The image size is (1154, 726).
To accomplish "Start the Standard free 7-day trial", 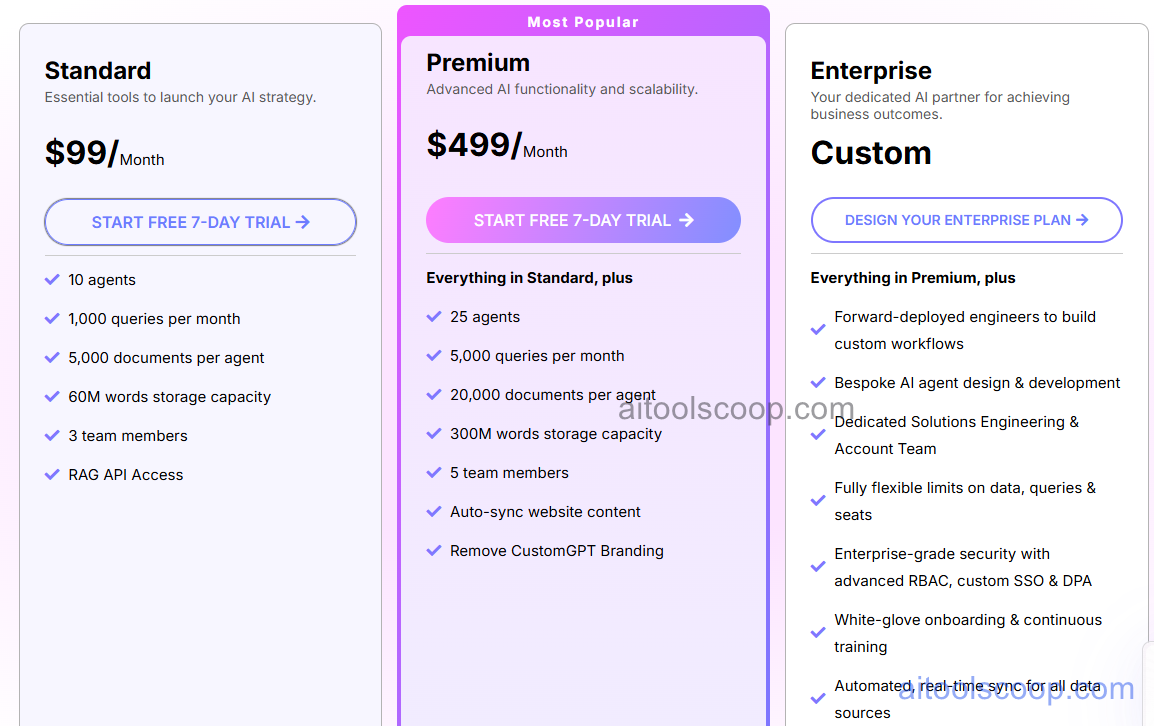I will pos(200,221).
